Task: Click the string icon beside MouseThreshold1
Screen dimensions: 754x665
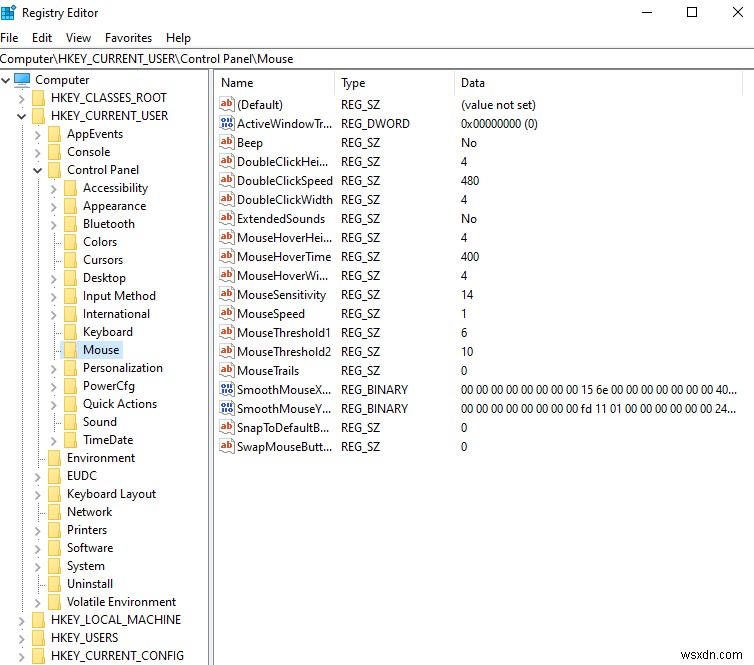Action: pyautogui.click(x=226, y=332)
